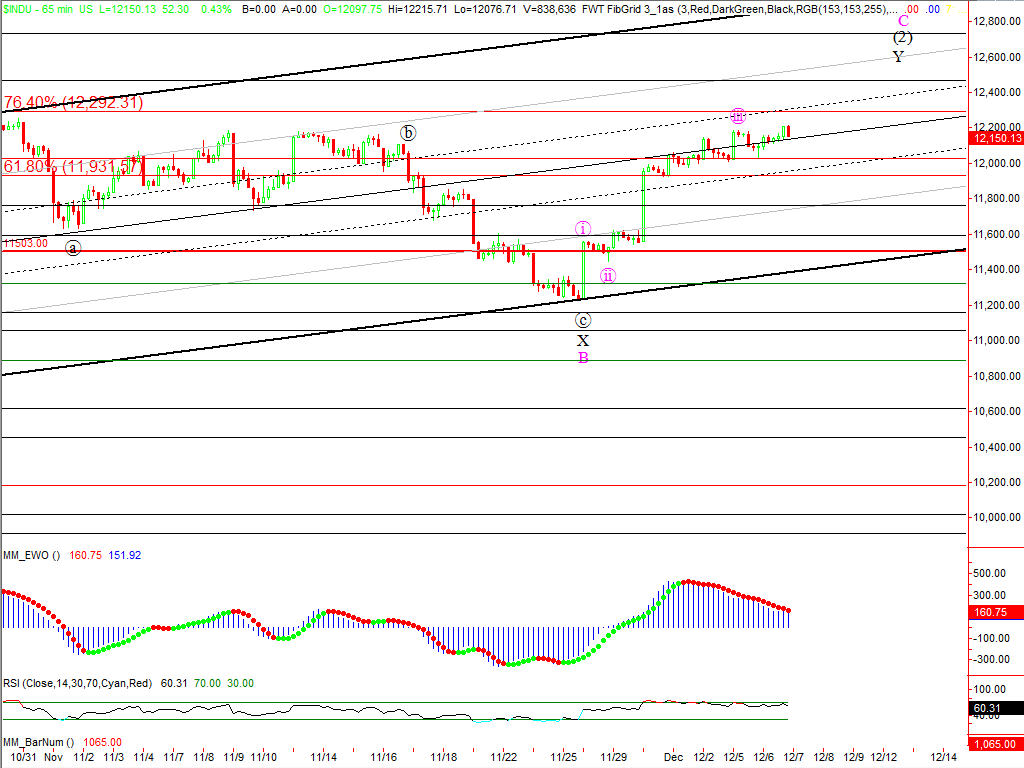The image size is (1024, 768).
Task: Select the circled 'a' wave marker
Action: pos(73,248)
